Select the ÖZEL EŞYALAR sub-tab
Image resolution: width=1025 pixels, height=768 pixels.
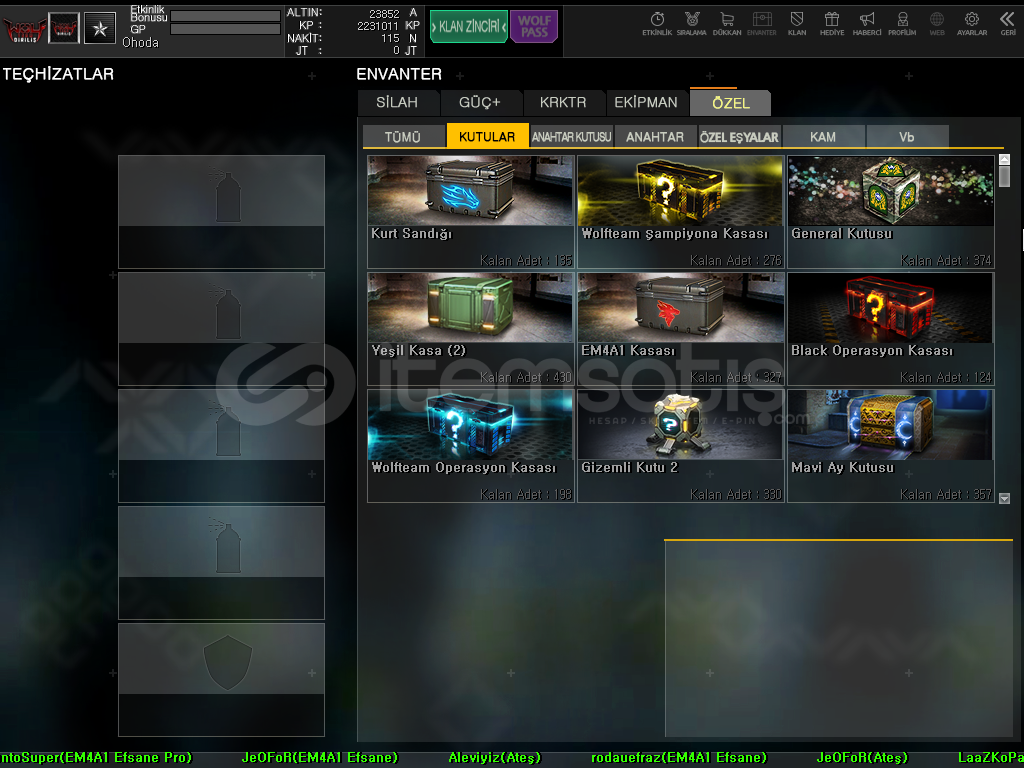(739, 137)
